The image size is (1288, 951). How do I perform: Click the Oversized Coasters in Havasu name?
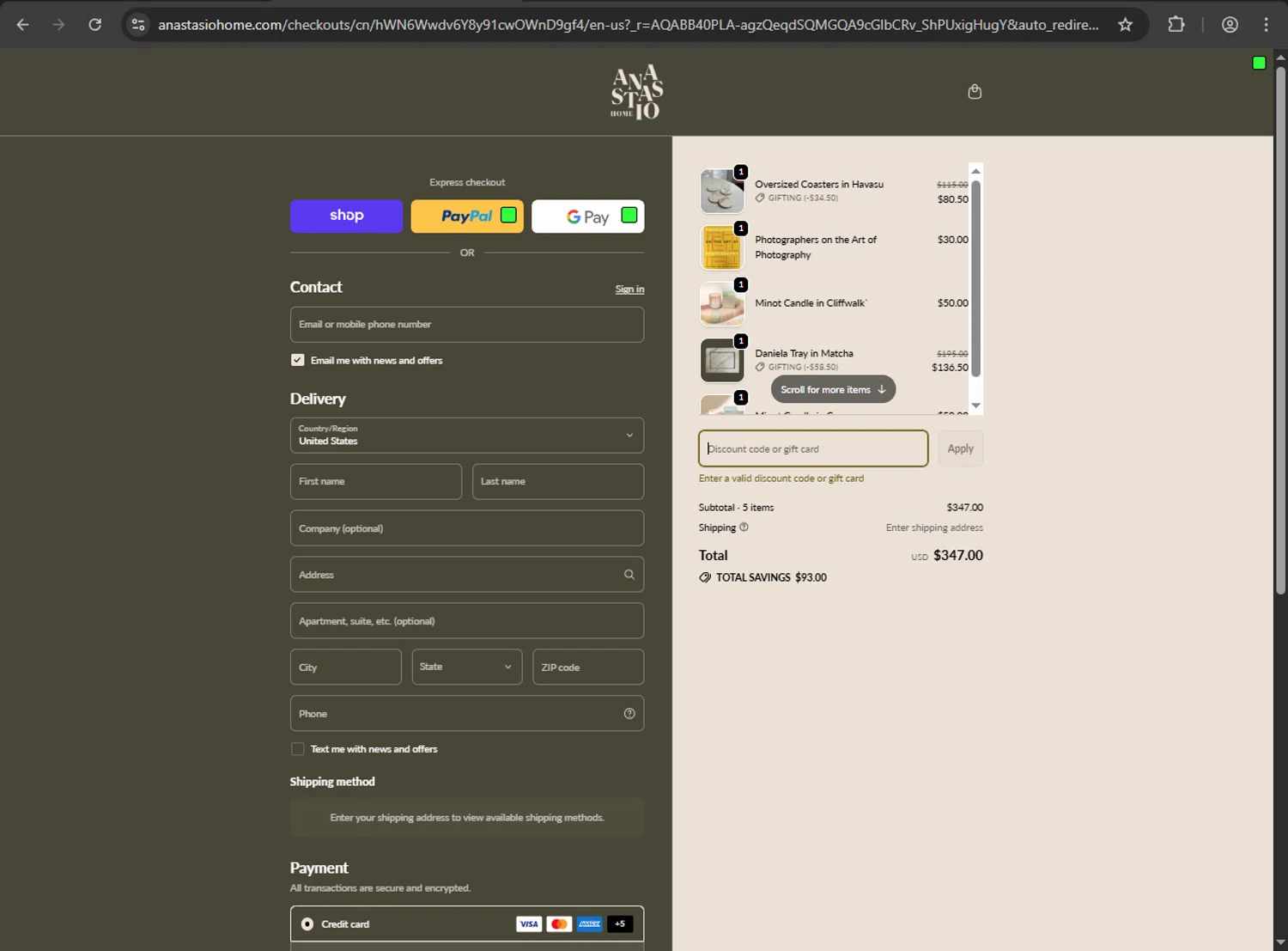[x=819, y=185]
